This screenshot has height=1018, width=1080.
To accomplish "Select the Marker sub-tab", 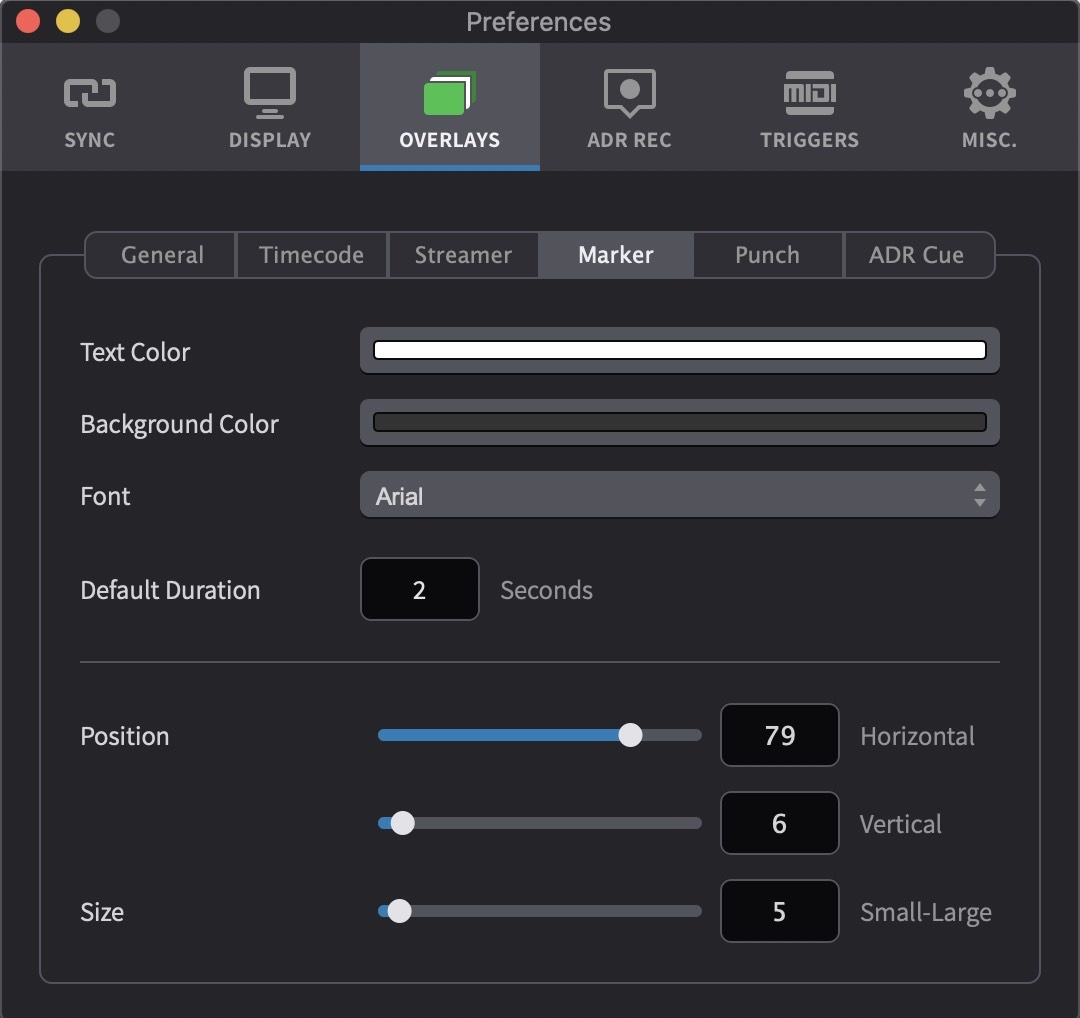I will 616,255.
